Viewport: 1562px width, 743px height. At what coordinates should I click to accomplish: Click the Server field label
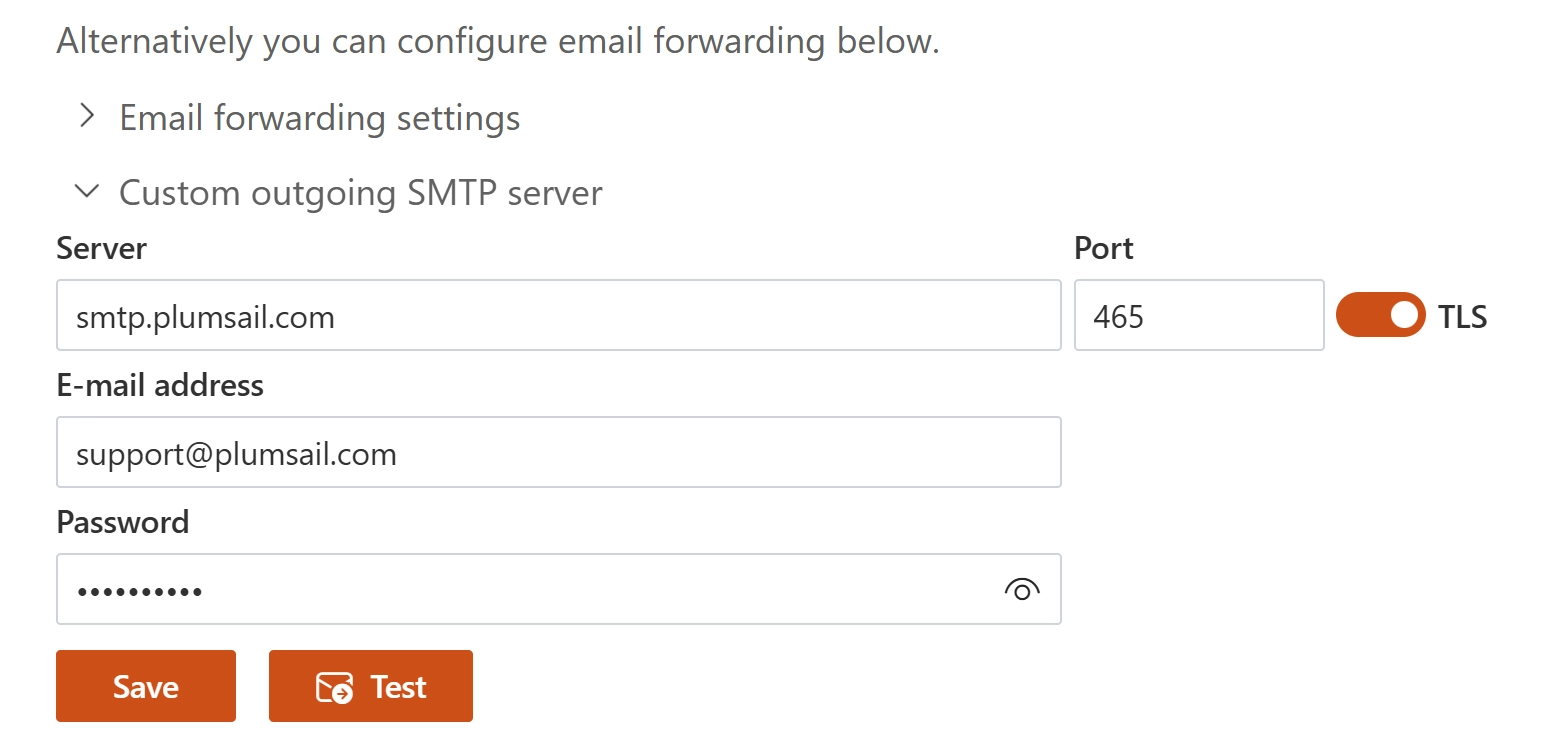[x=102, y=248]
